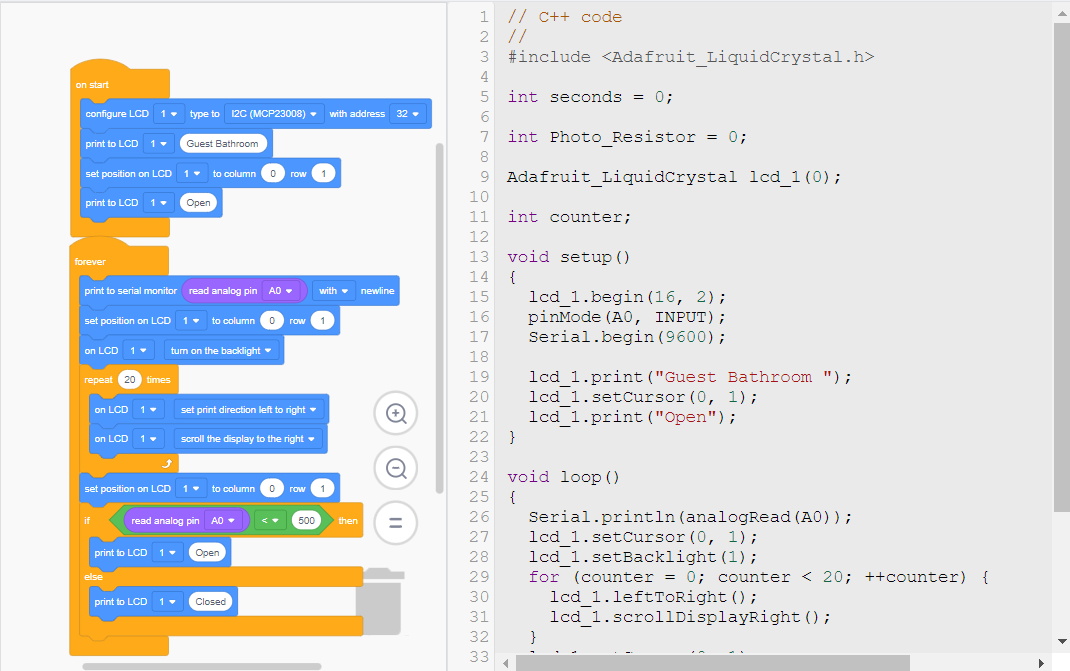Click code line 'int counter;'
This screenshot has height=671, width=1070.
[569, 217]
